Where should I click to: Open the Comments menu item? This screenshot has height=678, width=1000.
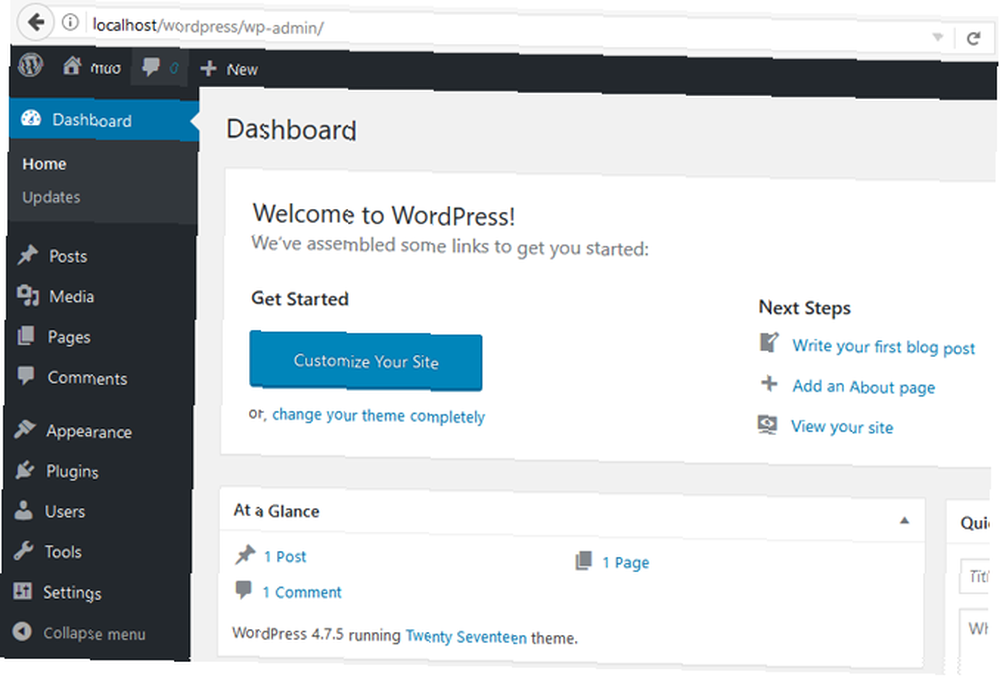(x=87, y=378)
